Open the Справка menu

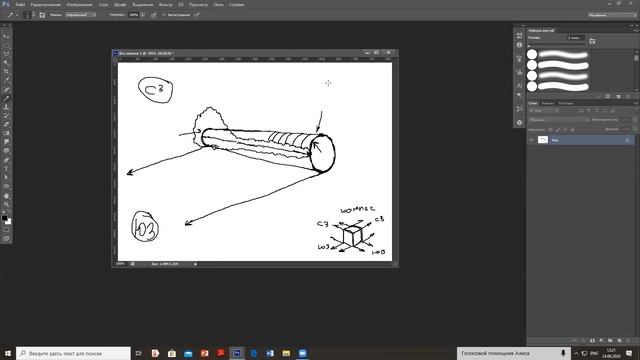pos(236,4)
